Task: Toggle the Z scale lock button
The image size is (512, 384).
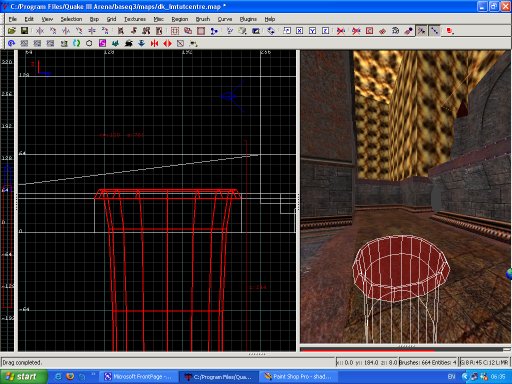Action: pos(325,31)
